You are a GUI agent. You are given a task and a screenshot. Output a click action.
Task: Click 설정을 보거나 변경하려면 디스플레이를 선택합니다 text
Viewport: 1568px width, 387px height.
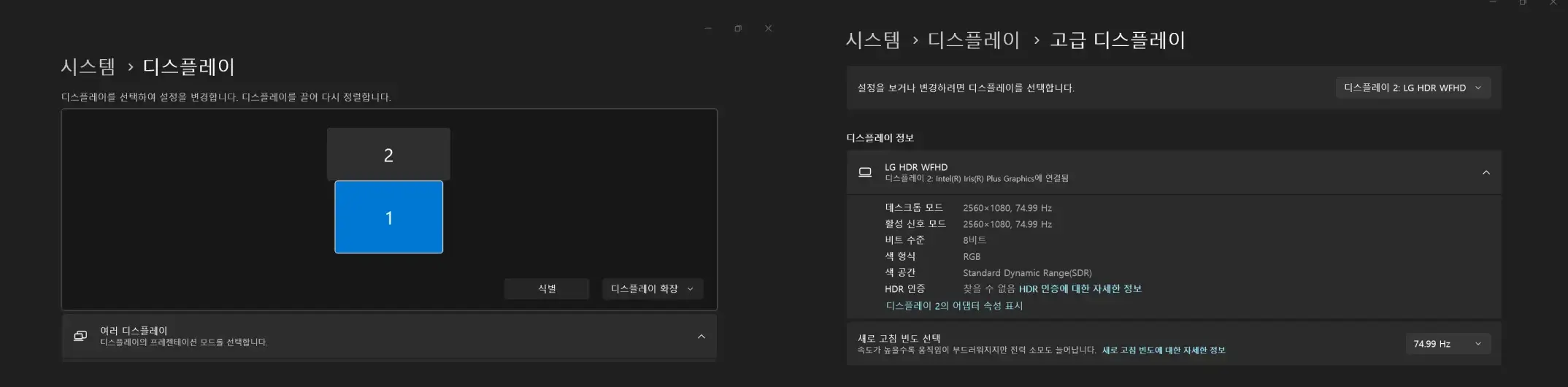(x=965, y=88)
